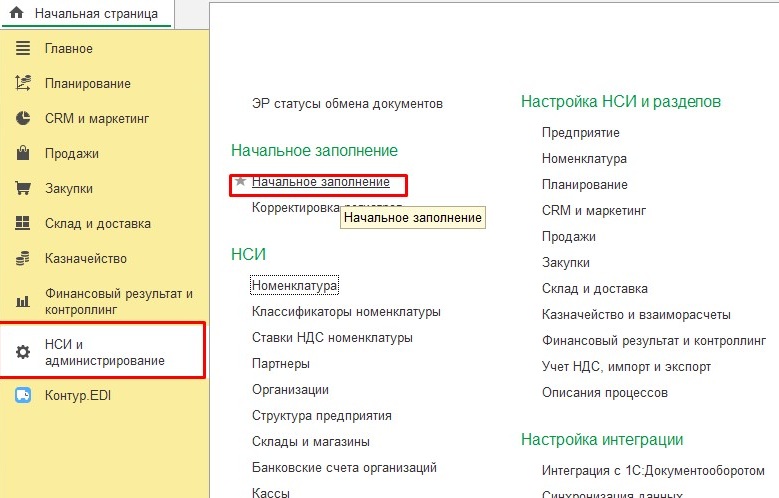
Task: Click the Продажи shopping bag icon
Action: tap(24, 154)
